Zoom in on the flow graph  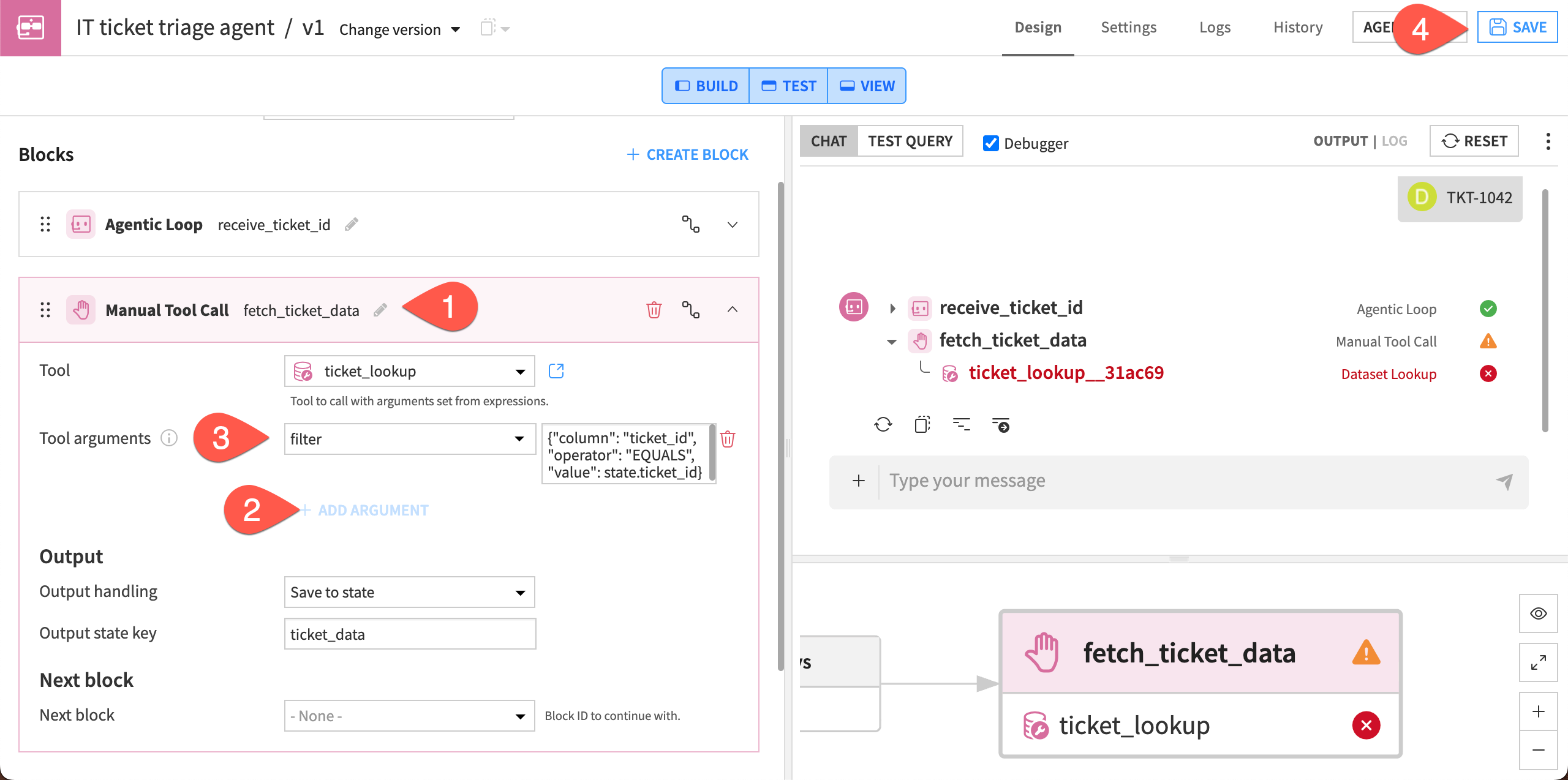pos(1539,711)
